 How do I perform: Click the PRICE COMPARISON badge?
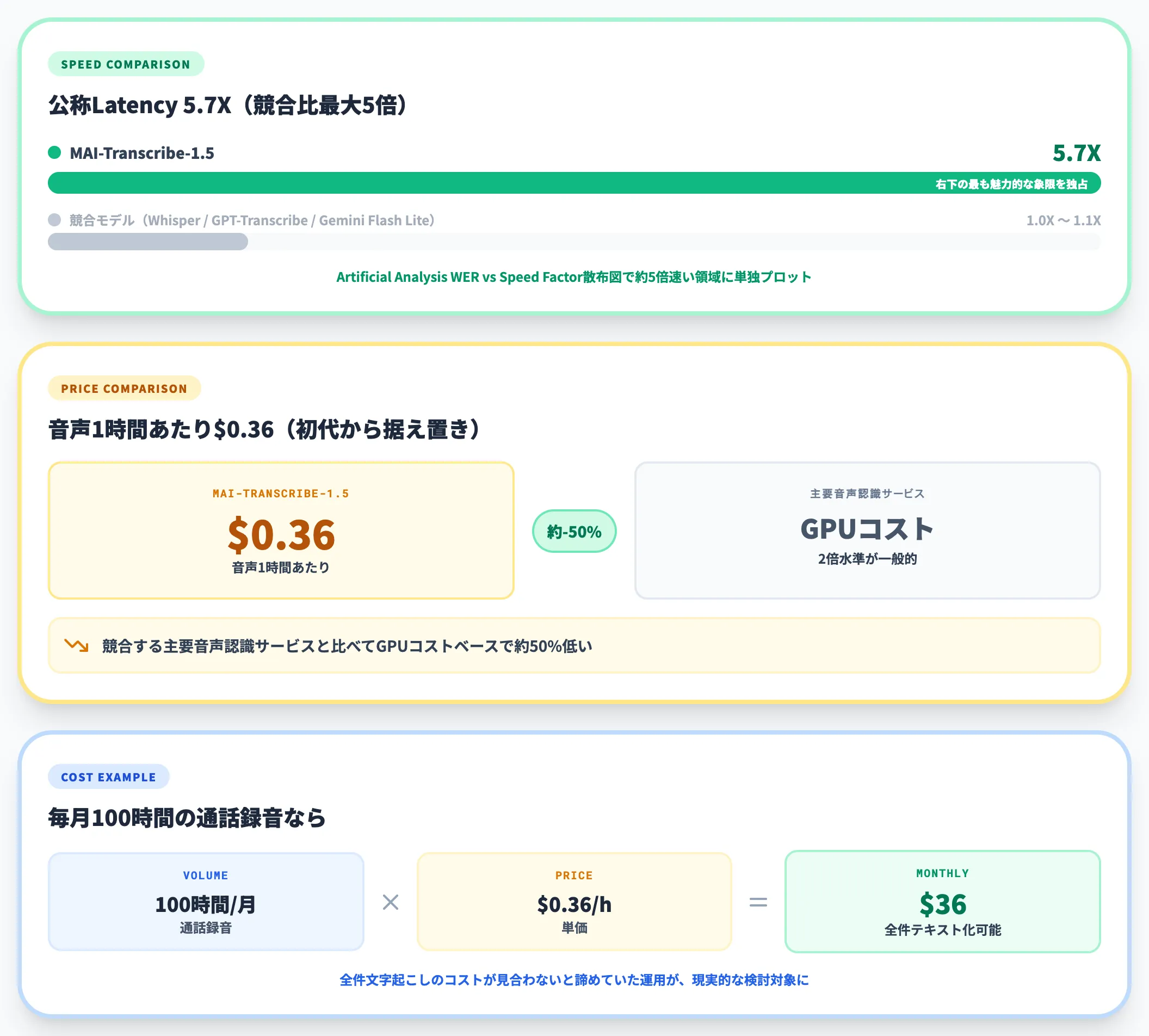(x=124, y=388)
